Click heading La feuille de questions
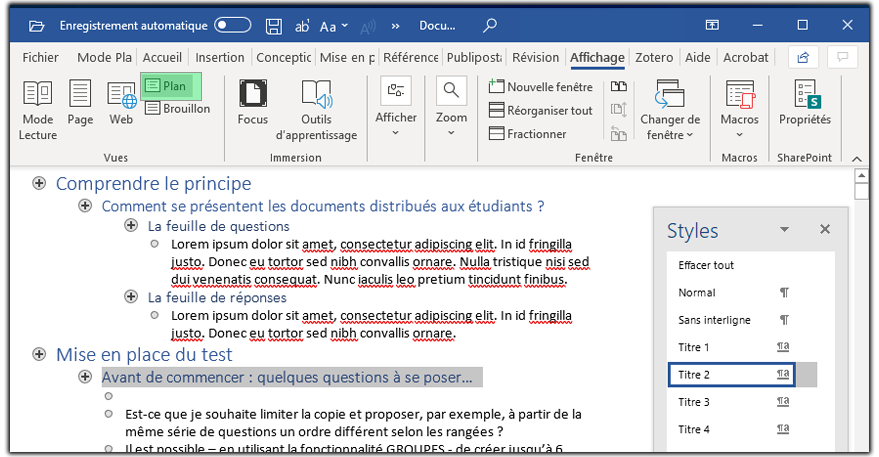 219,226
